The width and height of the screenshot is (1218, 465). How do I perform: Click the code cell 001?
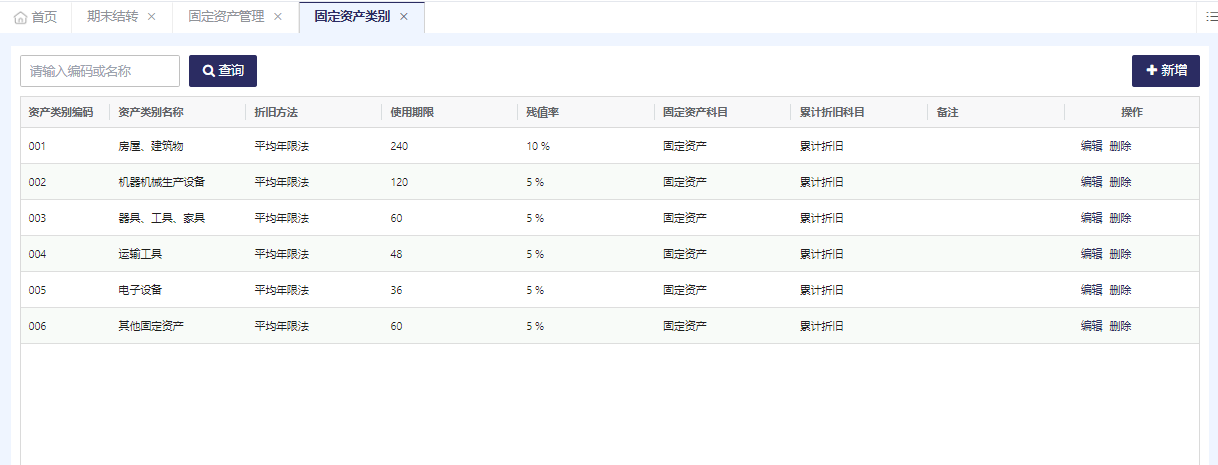(x=37, y=146)
